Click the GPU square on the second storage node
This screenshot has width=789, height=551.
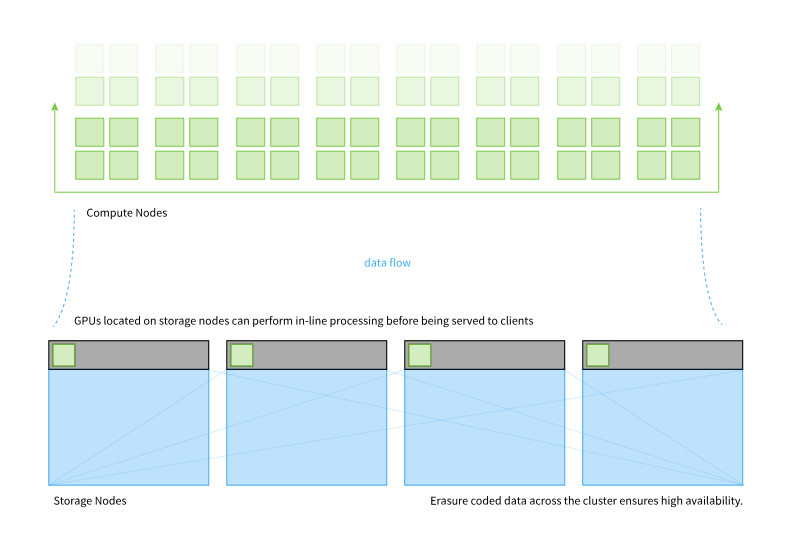[x=242, y=355]
